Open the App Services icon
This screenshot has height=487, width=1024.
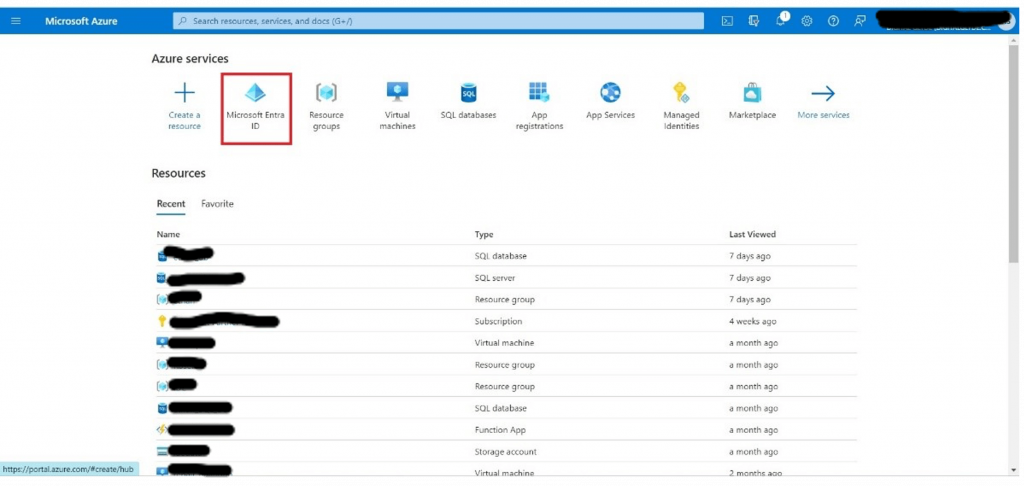tap(610, 92)
